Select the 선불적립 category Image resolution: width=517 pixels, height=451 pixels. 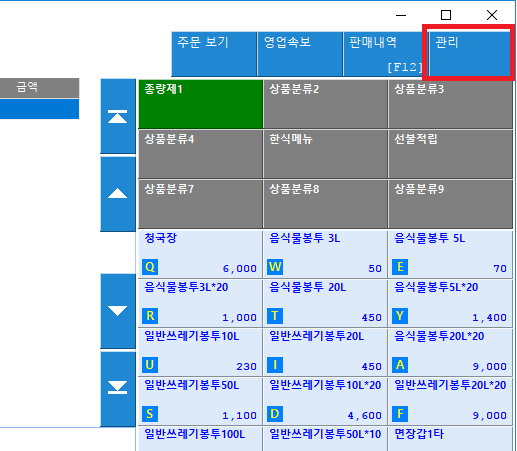[x=450, y=154]
